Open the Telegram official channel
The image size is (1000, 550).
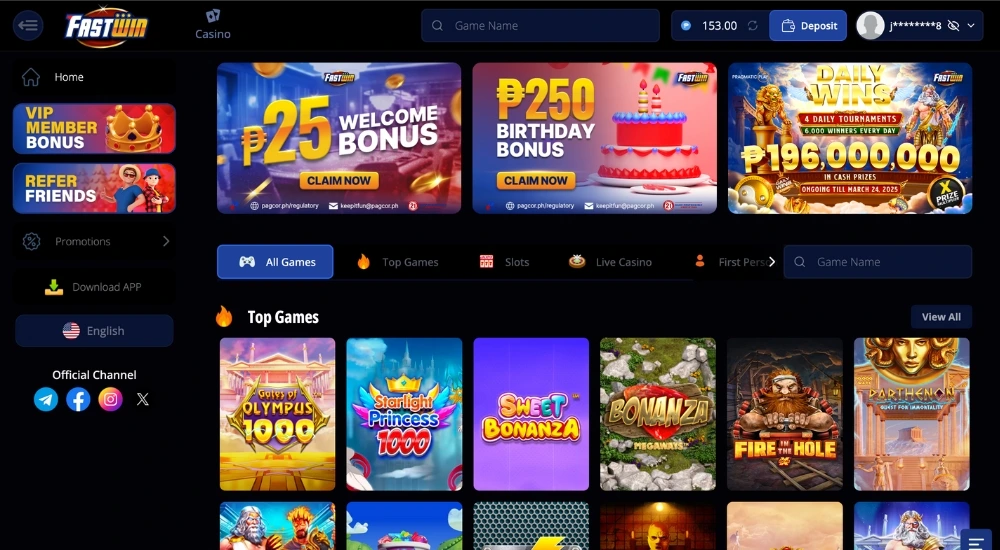coord(46,399)
